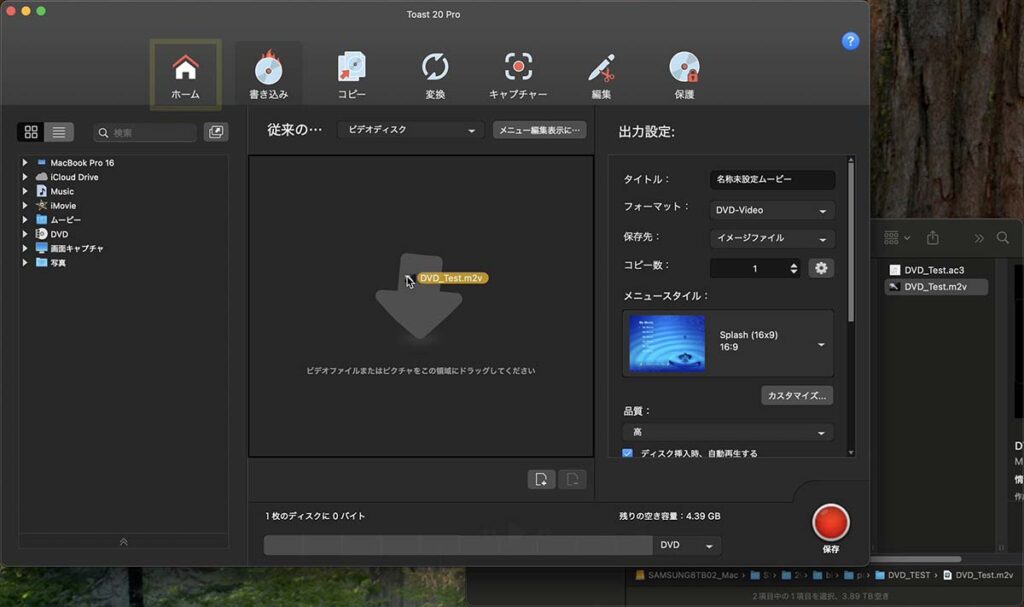This screenshot has width=1024, height=607.
Task: Collapse the media browser with the up chevron
Action: pos(123,542)
